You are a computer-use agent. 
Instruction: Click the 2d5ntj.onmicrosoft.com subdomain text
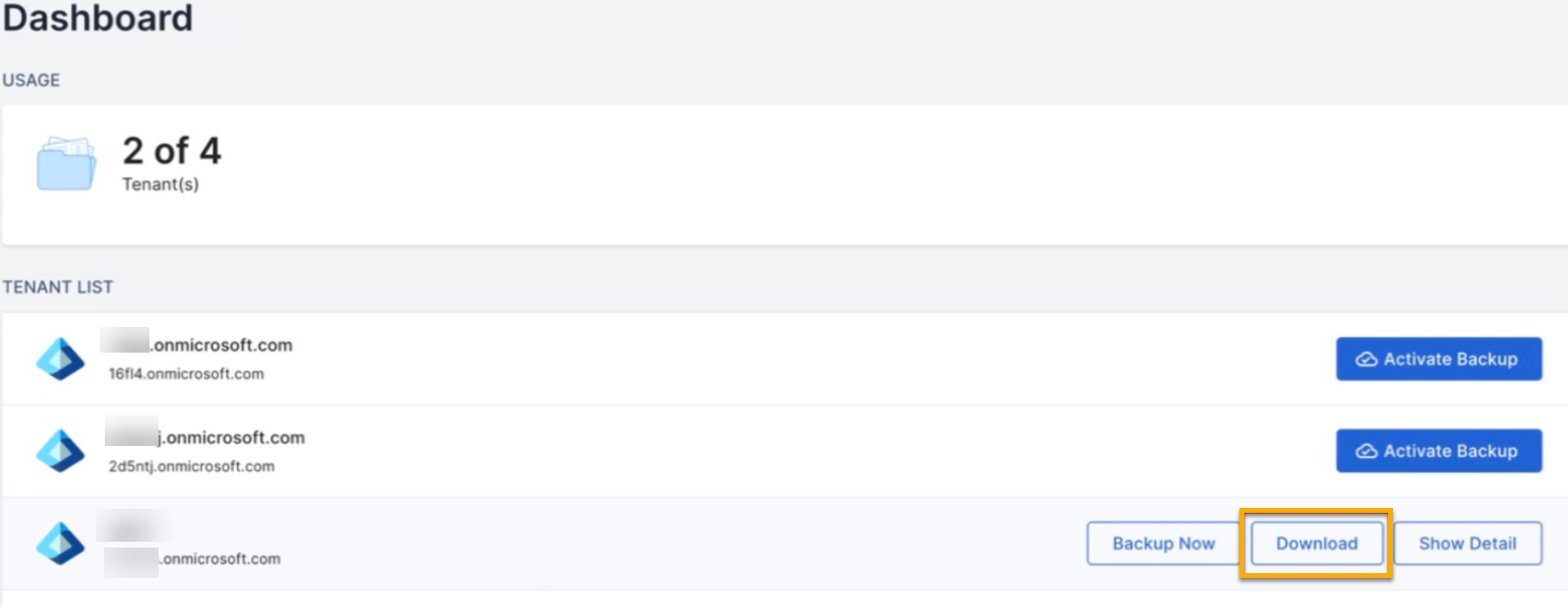(192, 467)
